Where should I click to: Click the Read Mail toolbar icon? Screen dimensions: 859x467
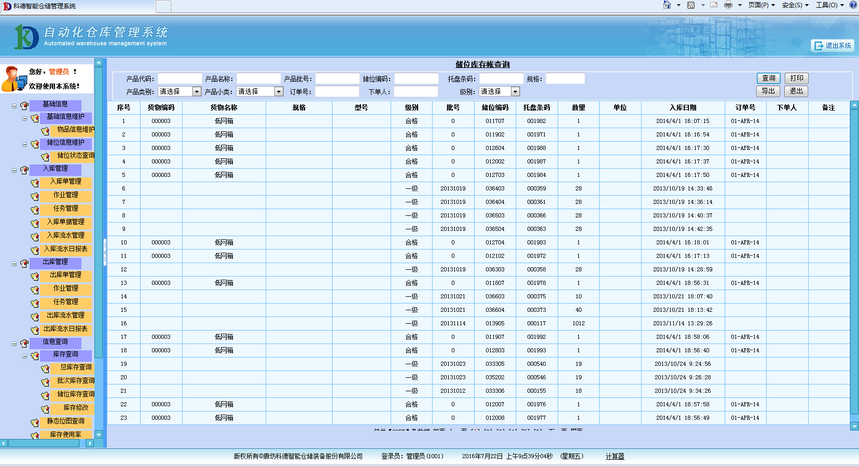point(714,5)
